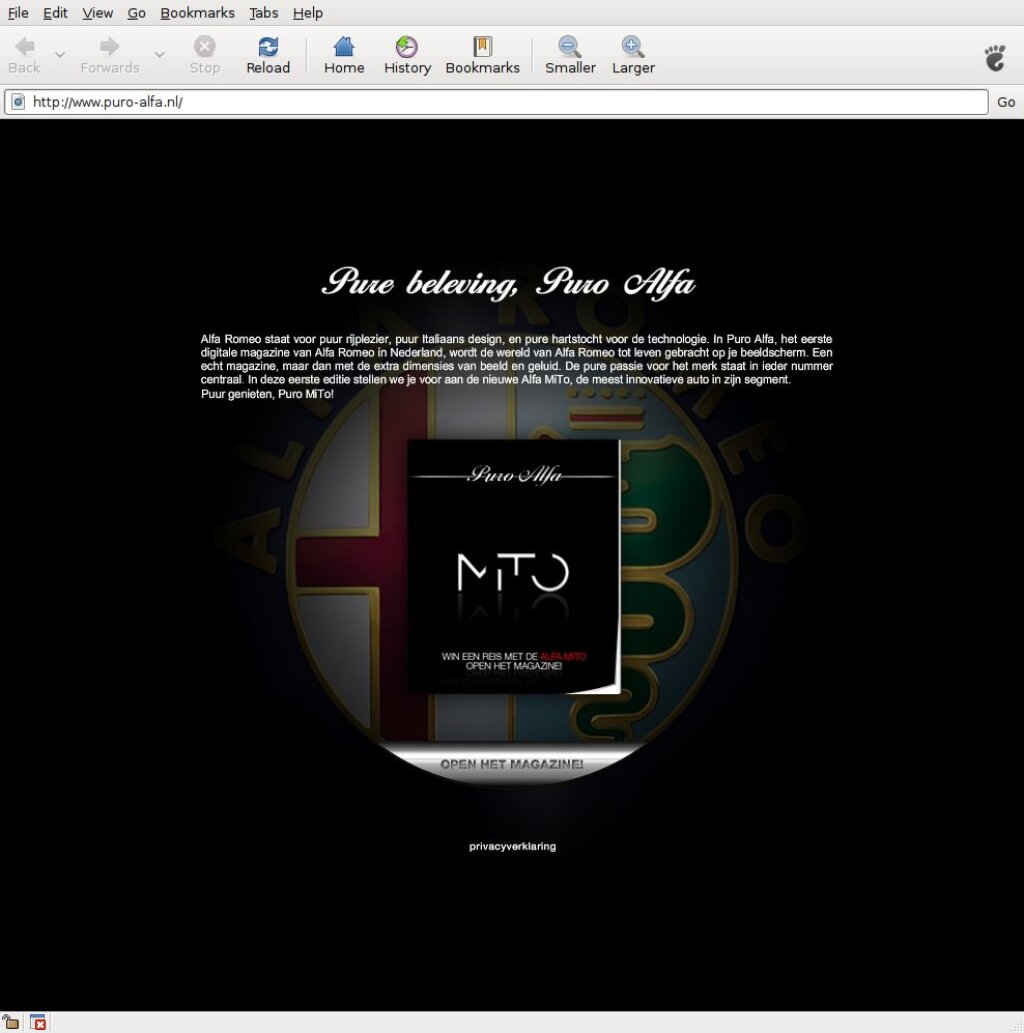Click the security lock status bar icon
The image size is (1024, 1033).
click(11, 1022)
